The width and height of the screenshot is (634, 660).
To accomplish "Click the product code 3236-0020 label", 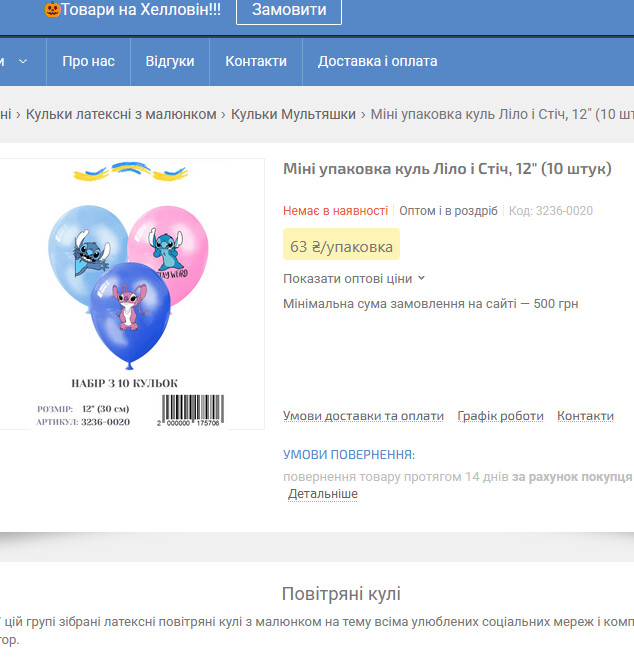I will [551, 211].
